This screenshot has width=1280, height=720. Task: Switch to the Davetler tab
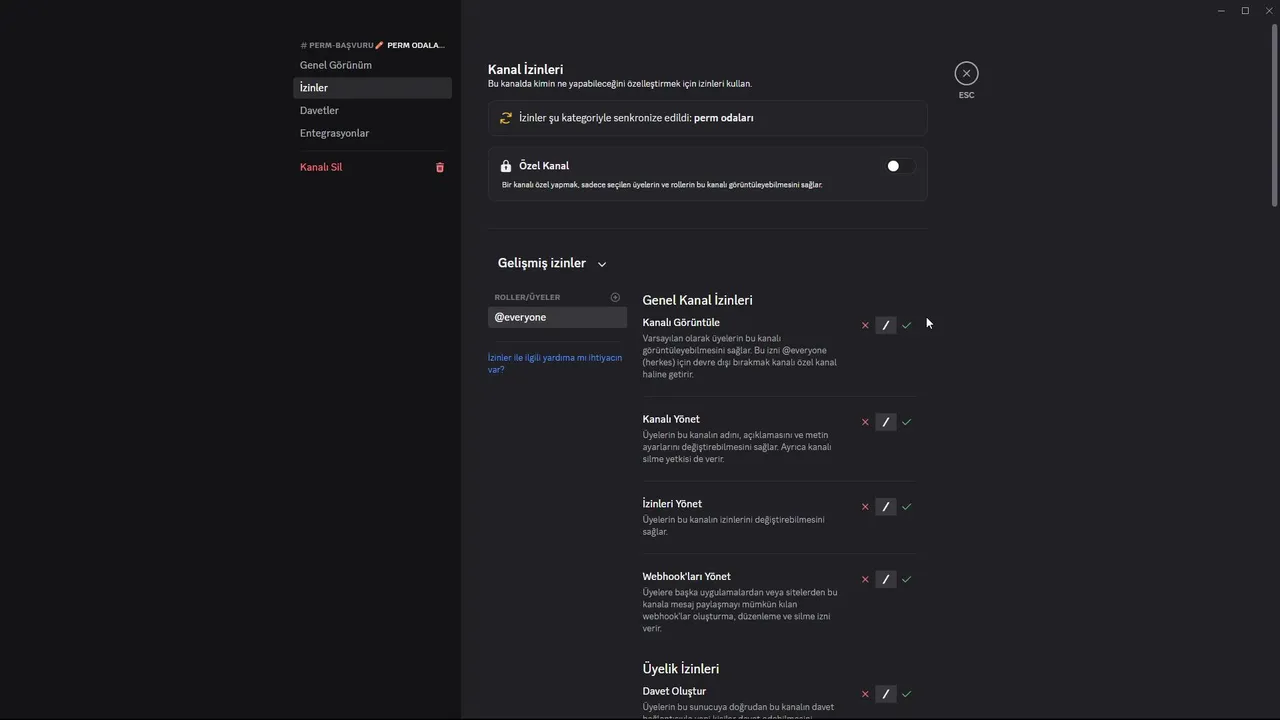point(320,110)
